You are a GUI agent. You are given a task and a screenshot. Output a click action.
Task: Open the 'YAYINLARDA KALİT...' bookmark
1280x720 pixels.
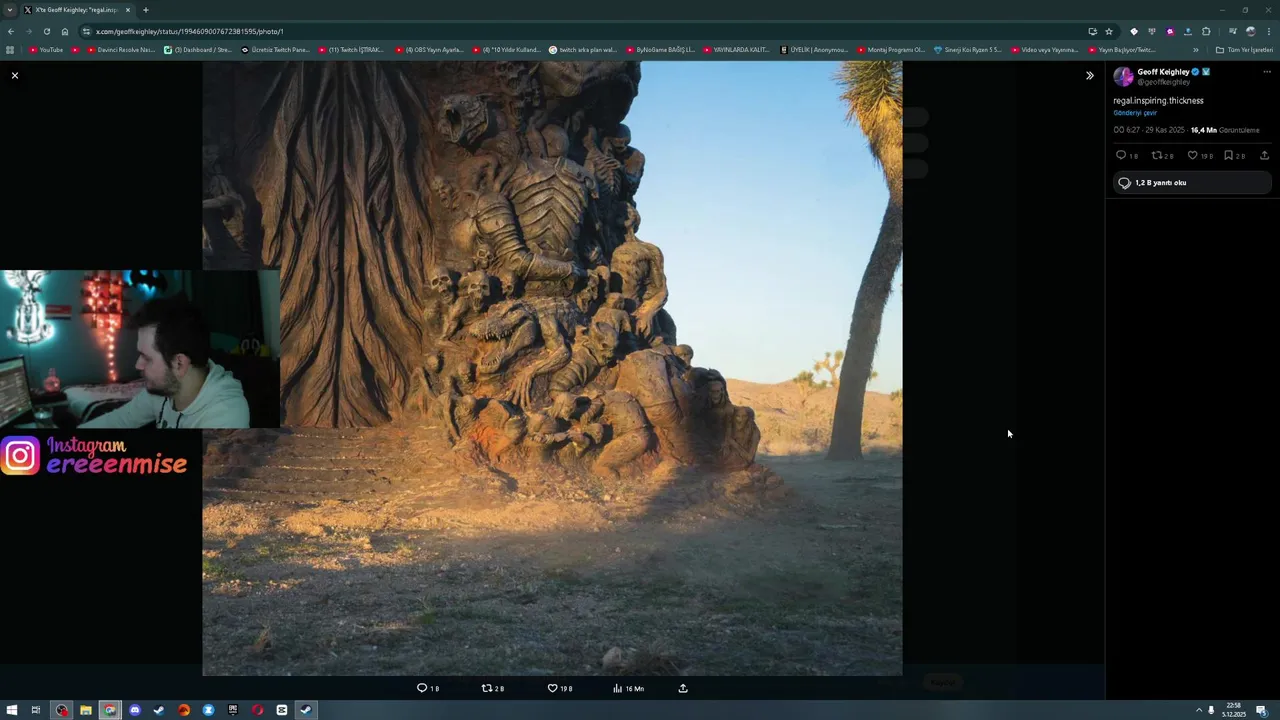pyautogui.click(x=736, y=50)
